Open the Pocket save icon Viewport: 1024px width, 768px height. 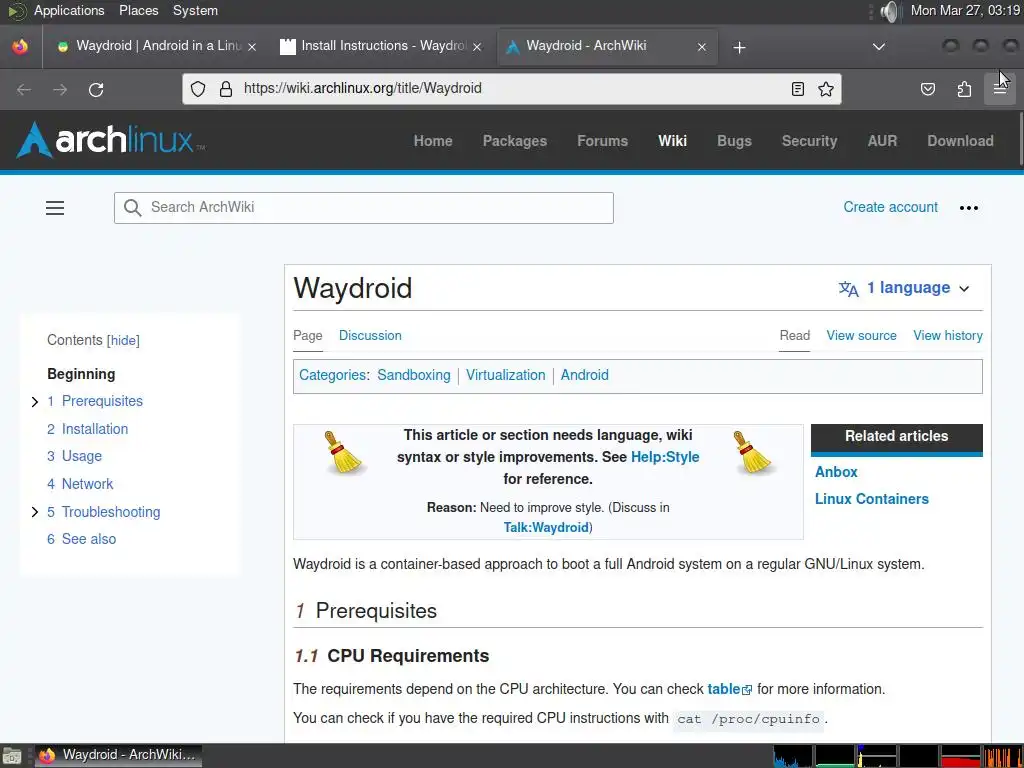[x=927, y=89]
